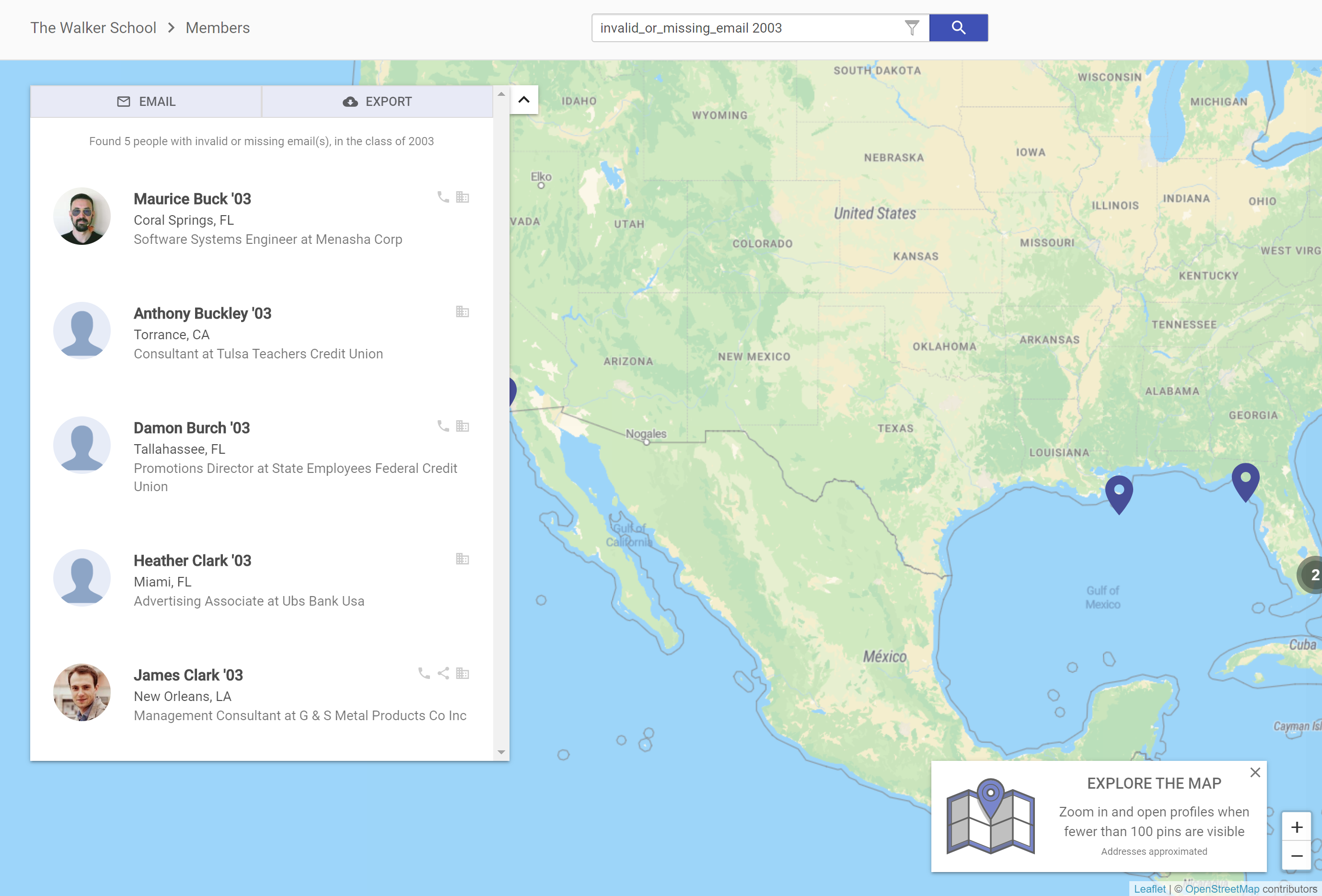Zoom out the map with minus button

point(1297,856)
